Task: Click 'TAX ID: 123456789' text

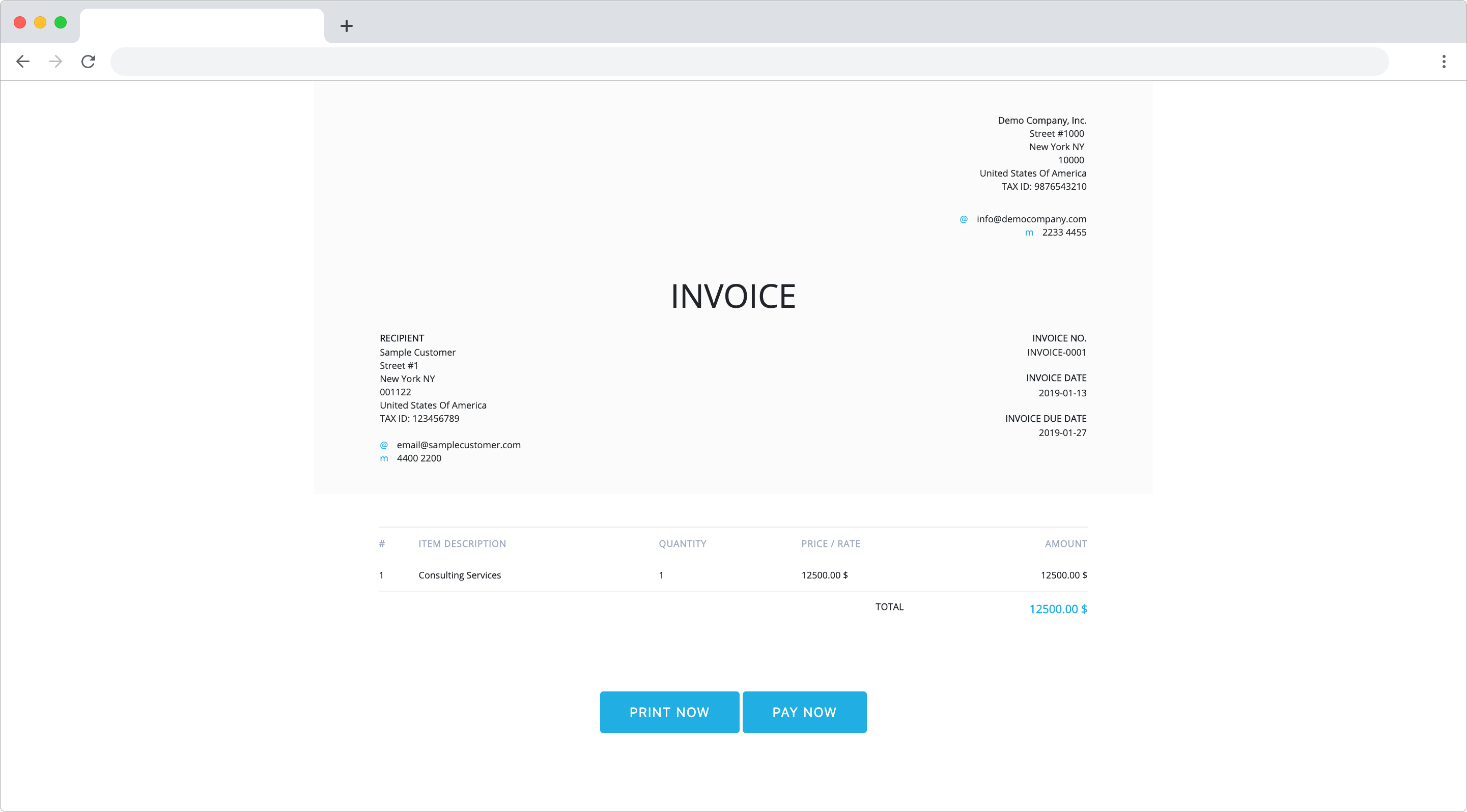Action: (x=419, y=418)
